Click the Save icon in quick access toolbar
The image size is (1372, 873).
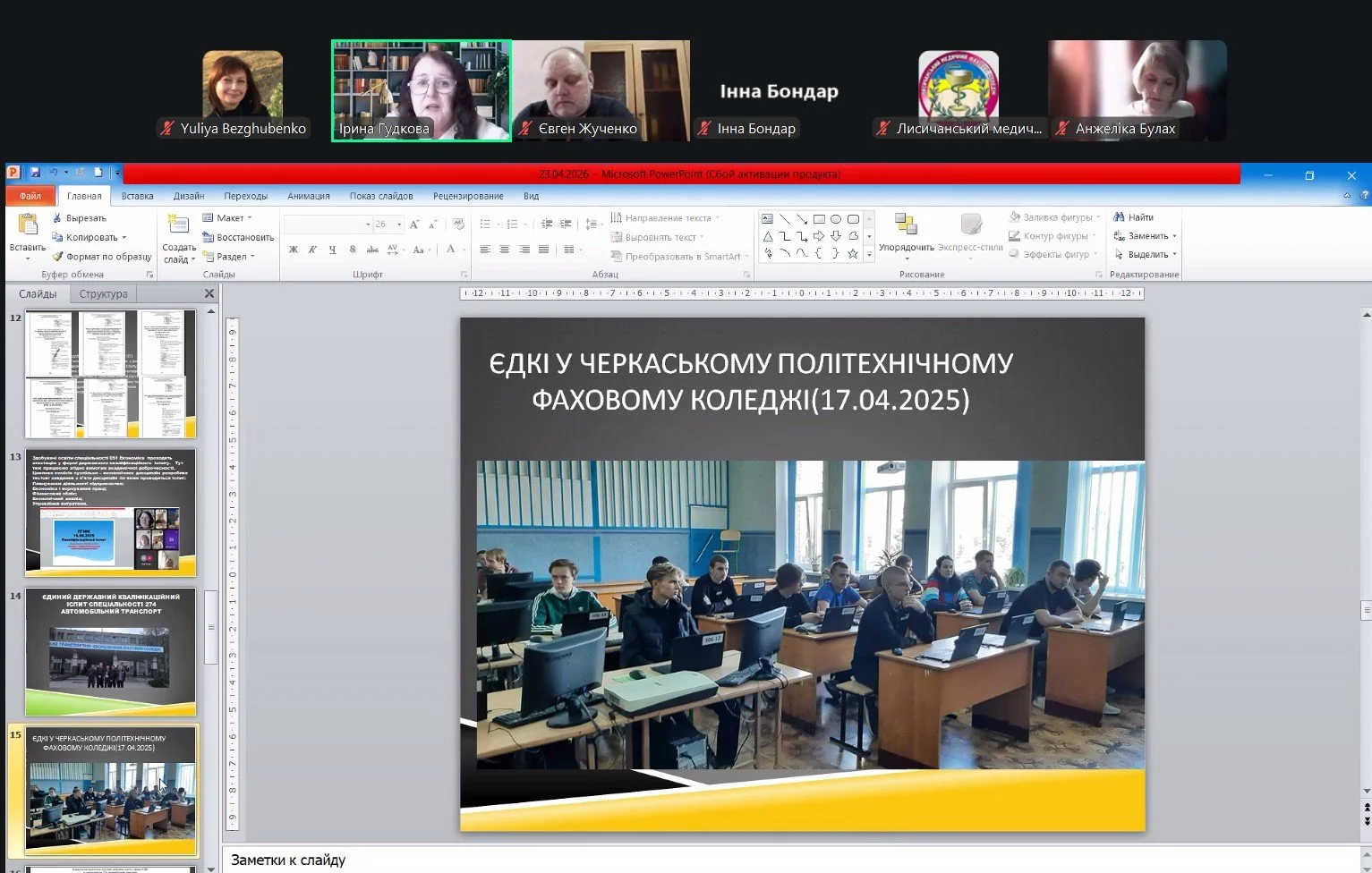coord(35,173)
